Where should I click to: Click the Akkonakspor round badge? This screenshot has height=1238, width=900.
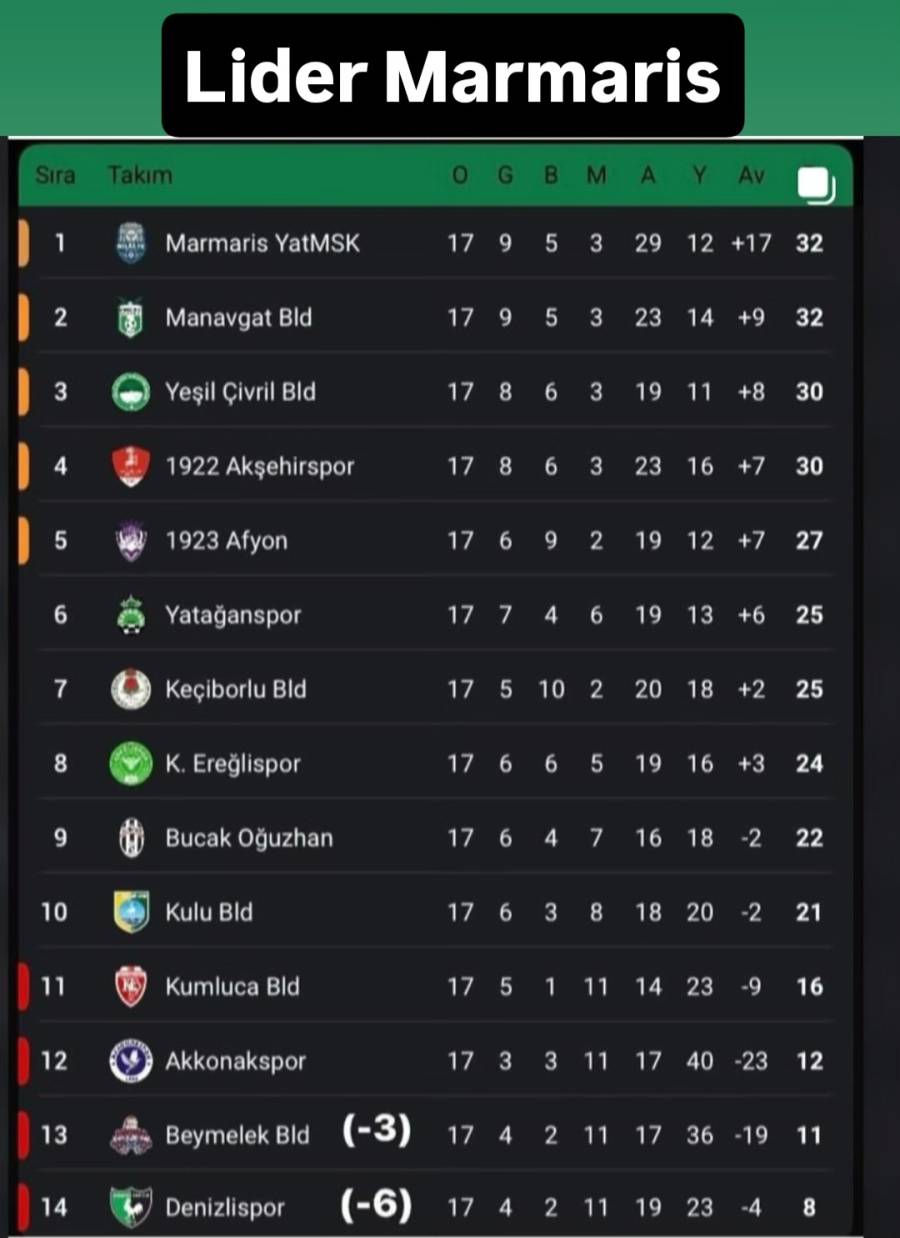131,1061
